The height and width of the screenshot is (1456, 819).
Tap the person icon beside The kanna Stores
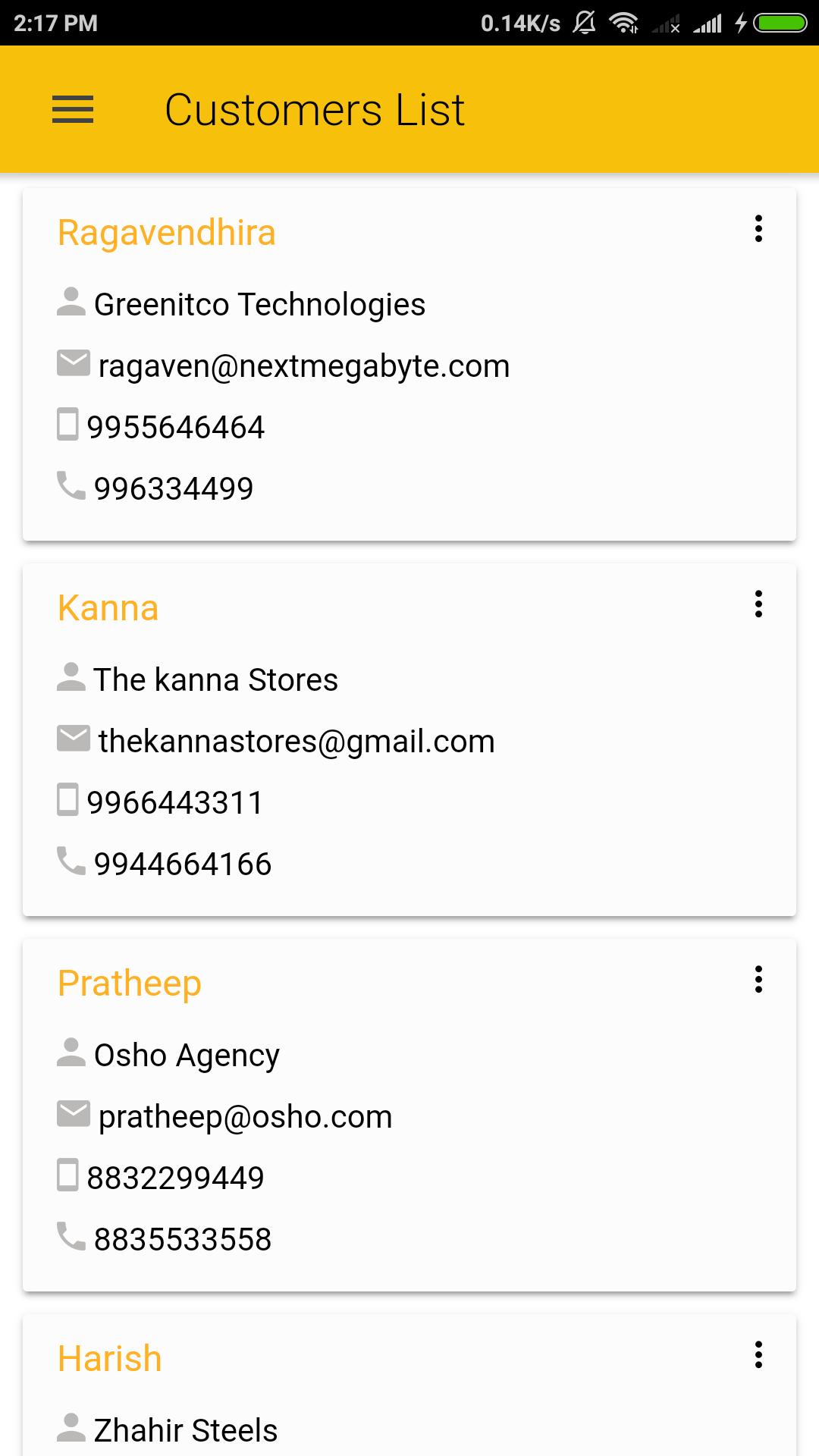tap(71, 677)
